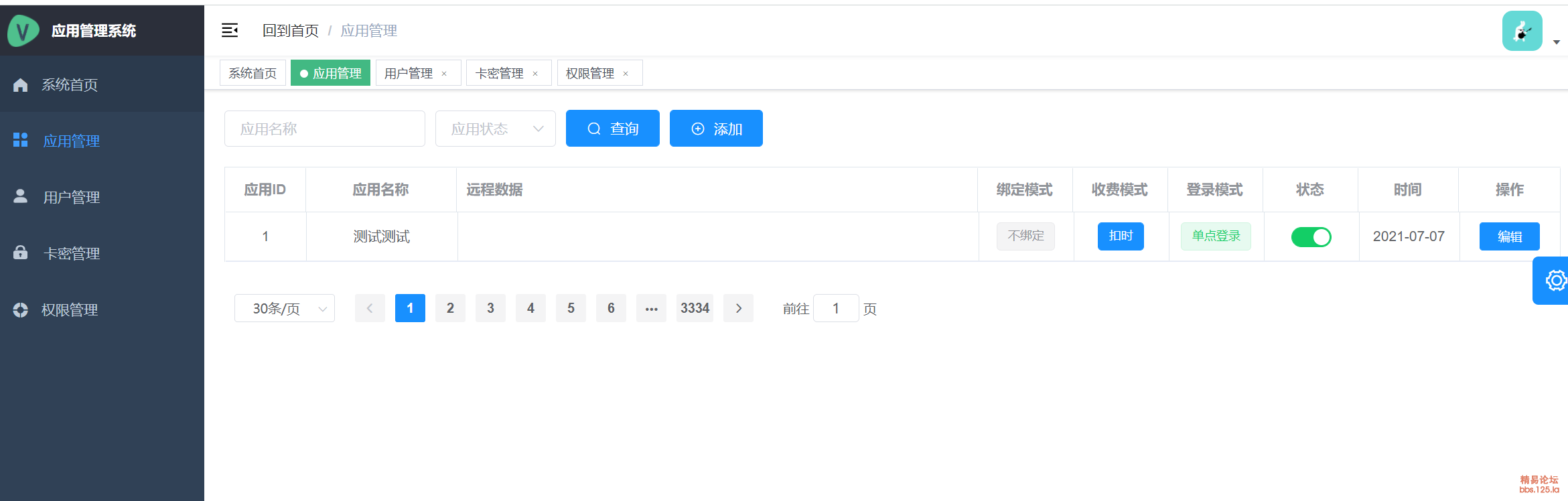Click the home icon for 系统首页
This screenshot has height=501, width=1568.
(x=21, y=85)
